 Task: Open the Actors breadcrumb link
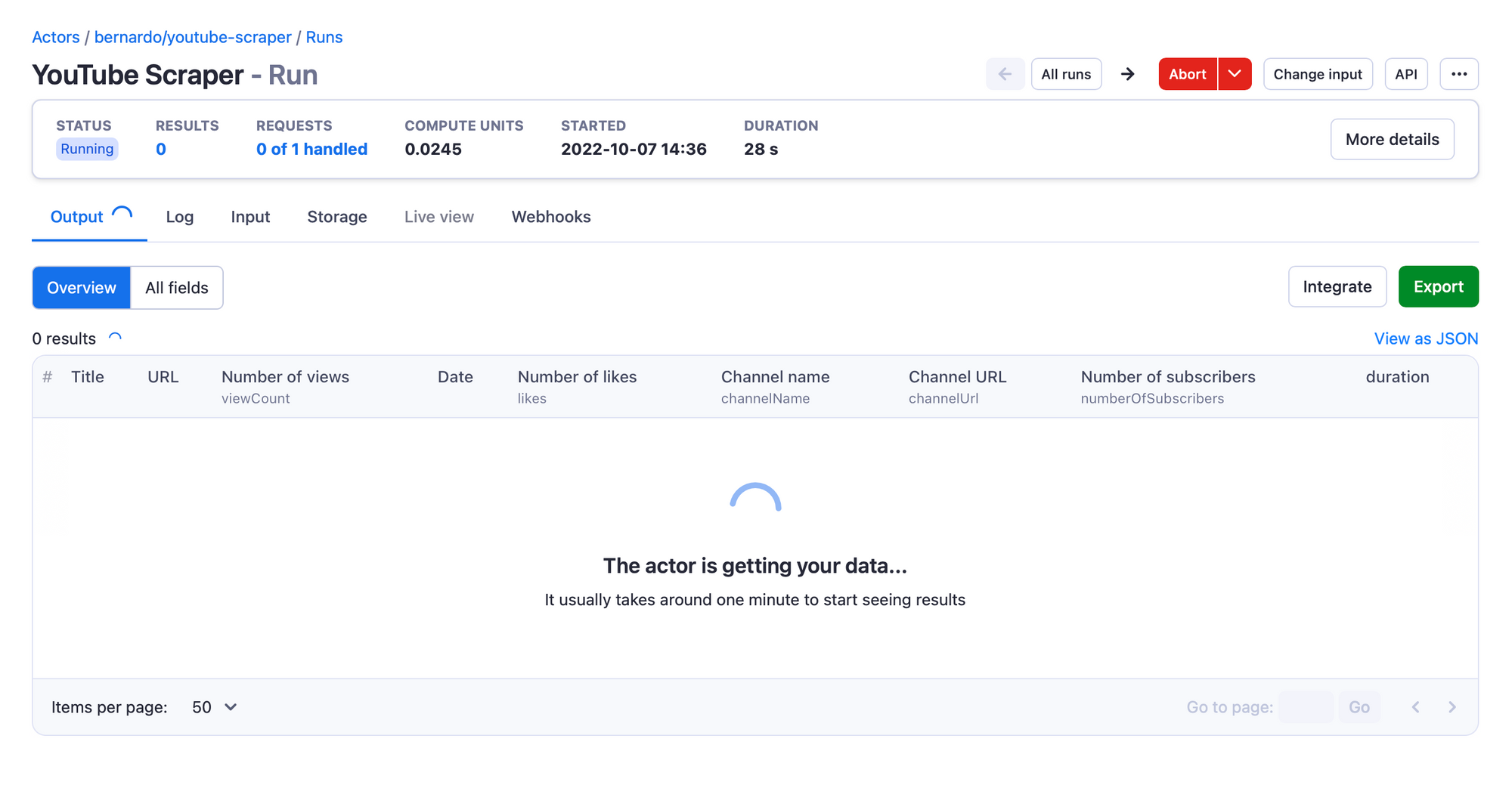[56, 37]
